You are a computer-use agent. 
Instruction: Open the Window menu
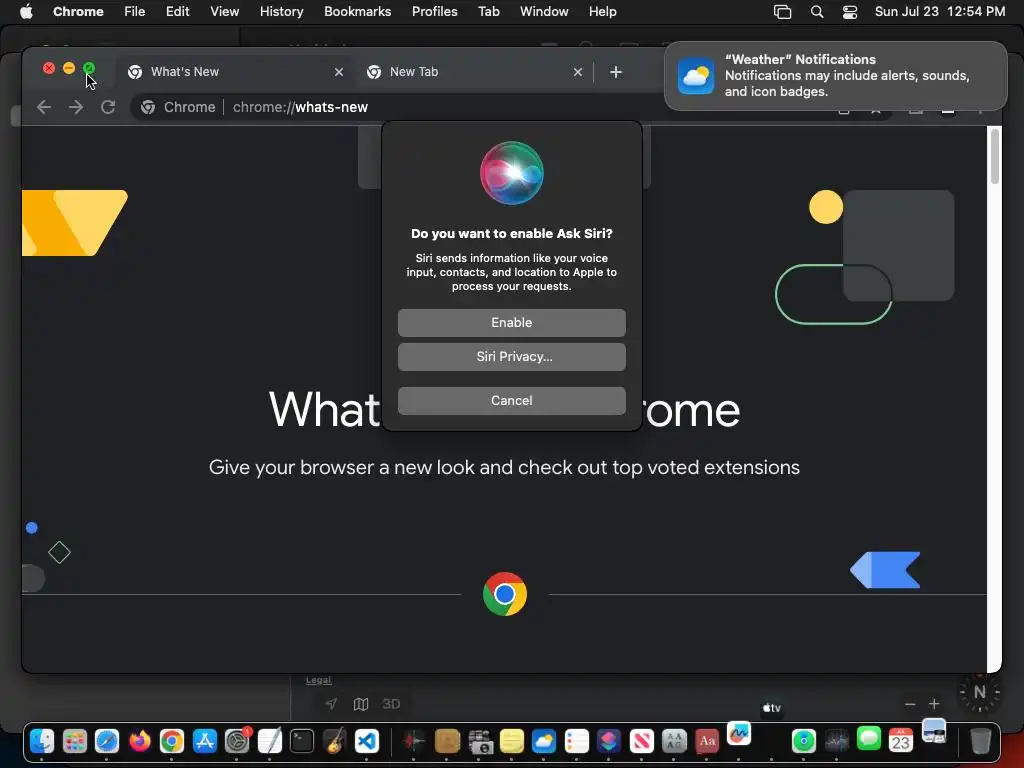[544, 12]
